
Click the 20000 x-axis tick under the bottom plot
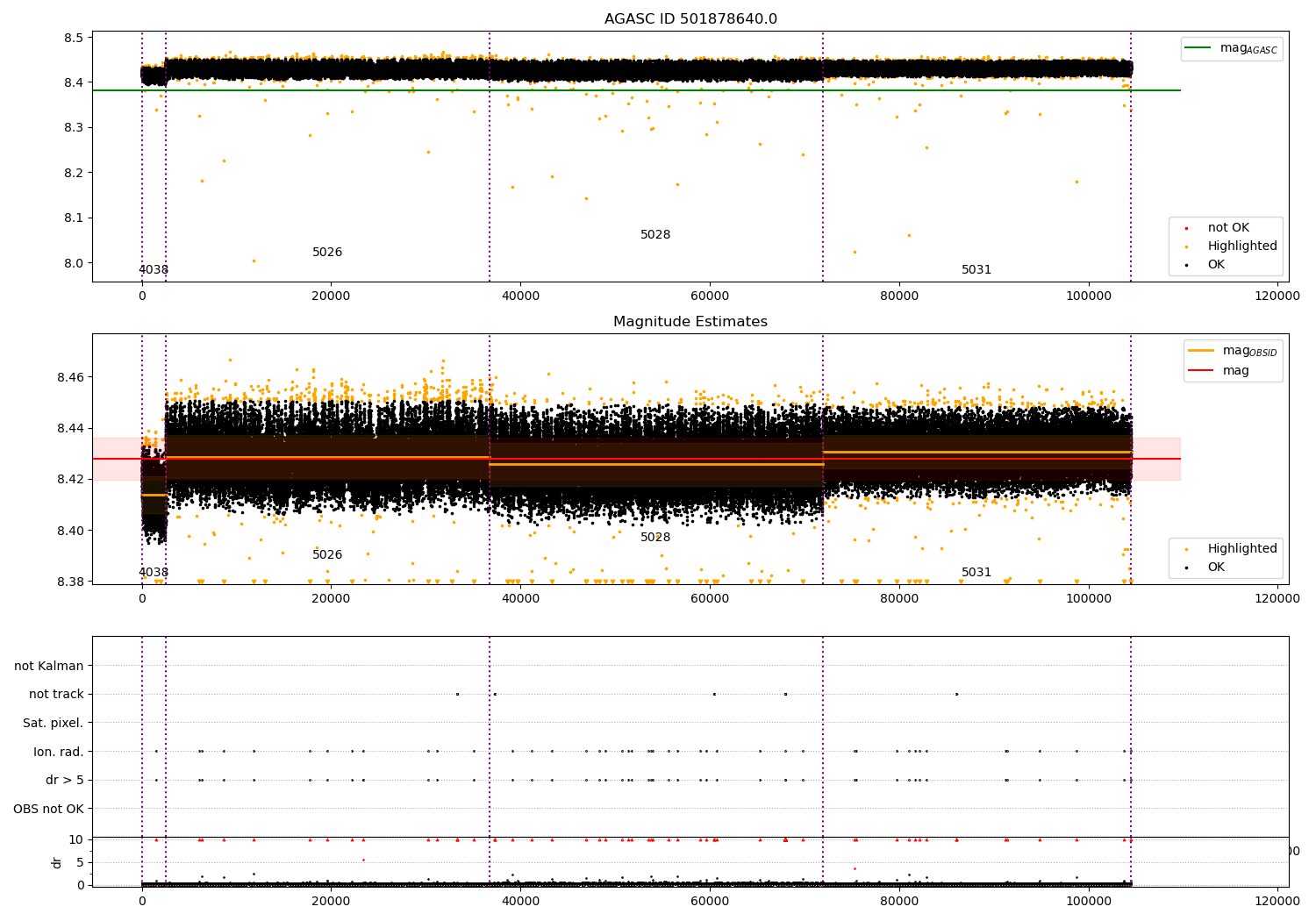click(x=331, y=902)
